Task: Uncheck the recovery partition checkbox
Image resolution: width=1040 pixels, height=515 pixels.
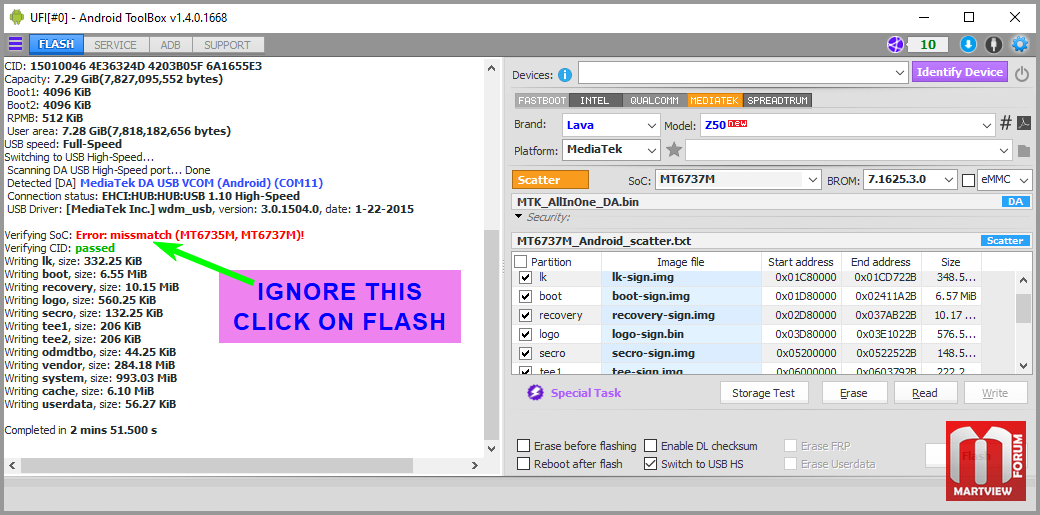Action: [526, 315]
